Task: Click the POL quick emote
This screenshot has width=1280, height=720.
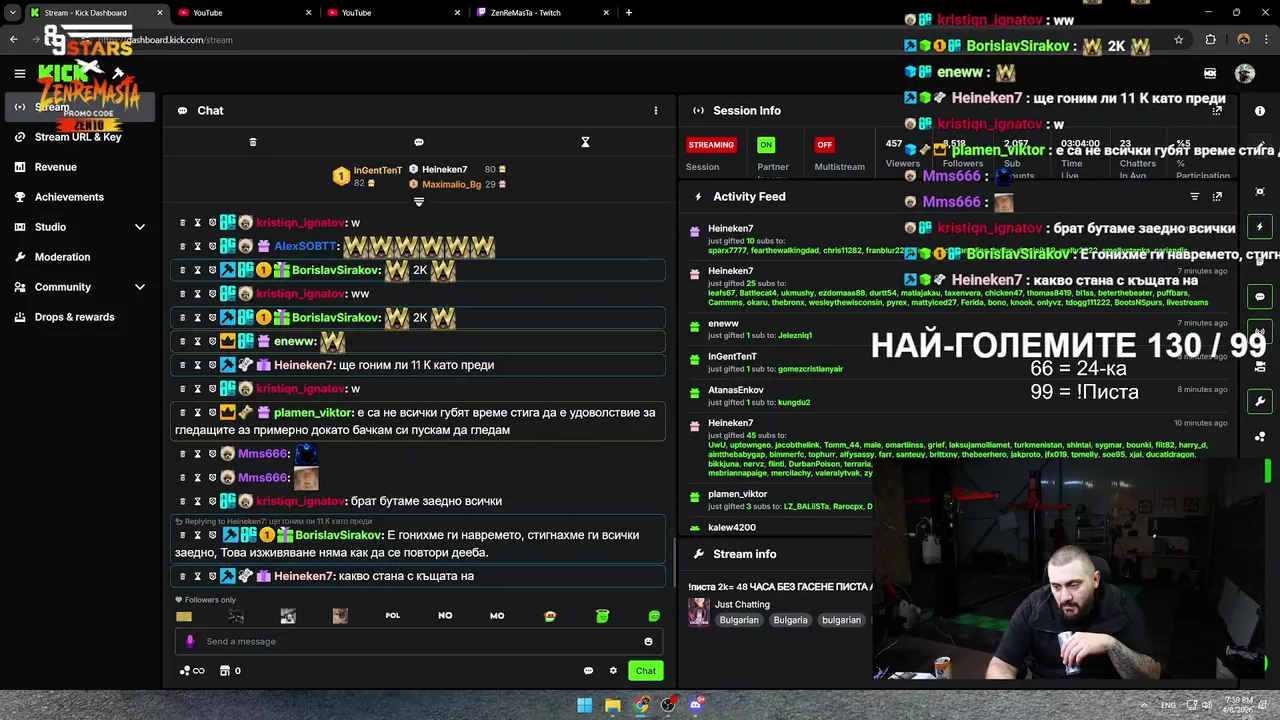Action: (x=393, y=616)
